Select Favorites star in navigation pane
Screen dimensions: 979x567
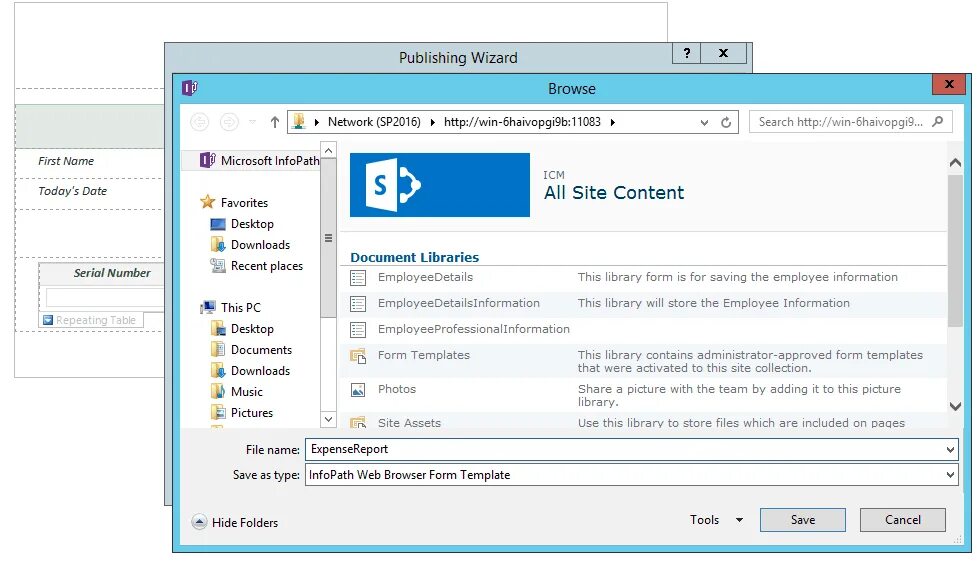pyautogui.click(x=207, y=202)
